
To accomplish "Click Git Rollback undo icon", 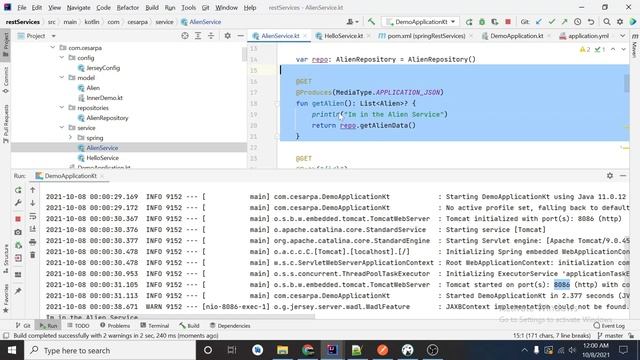I will coord(591,22).
